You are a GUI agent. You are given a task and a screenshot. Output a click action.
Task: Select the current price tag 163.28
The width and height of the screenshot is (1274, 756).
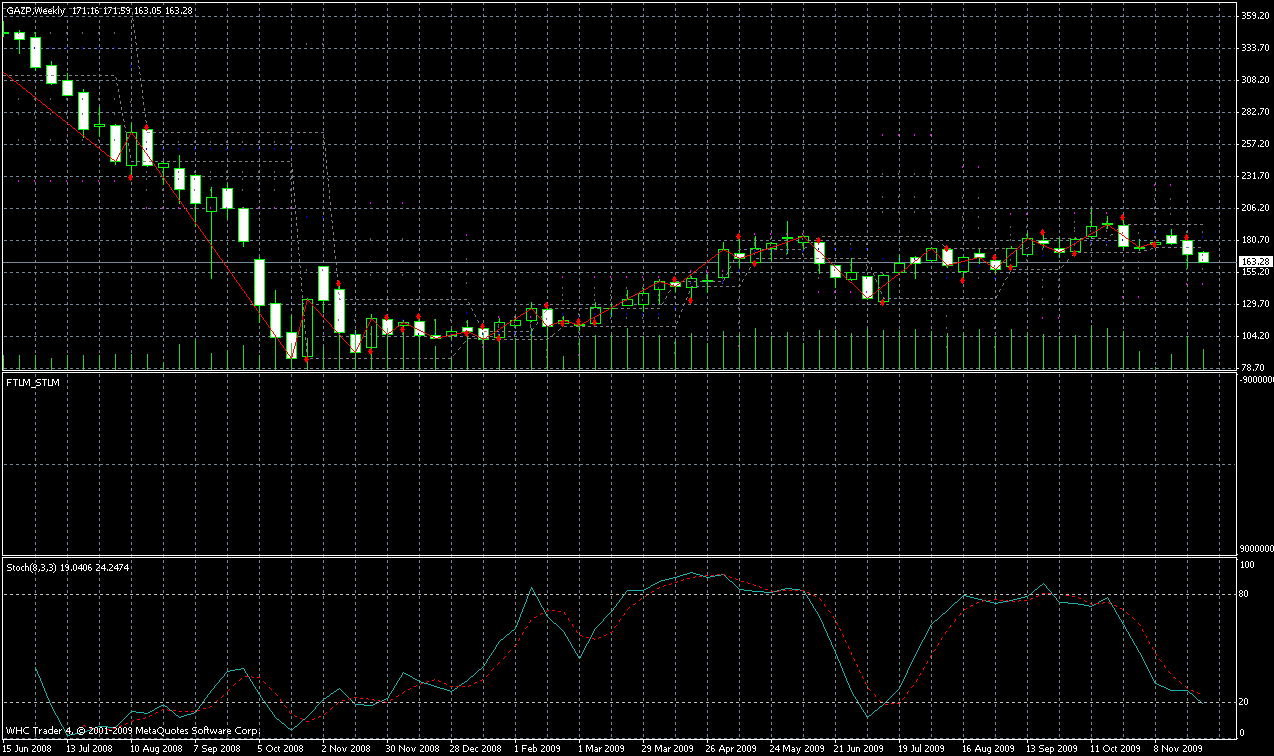point(1255,262)
